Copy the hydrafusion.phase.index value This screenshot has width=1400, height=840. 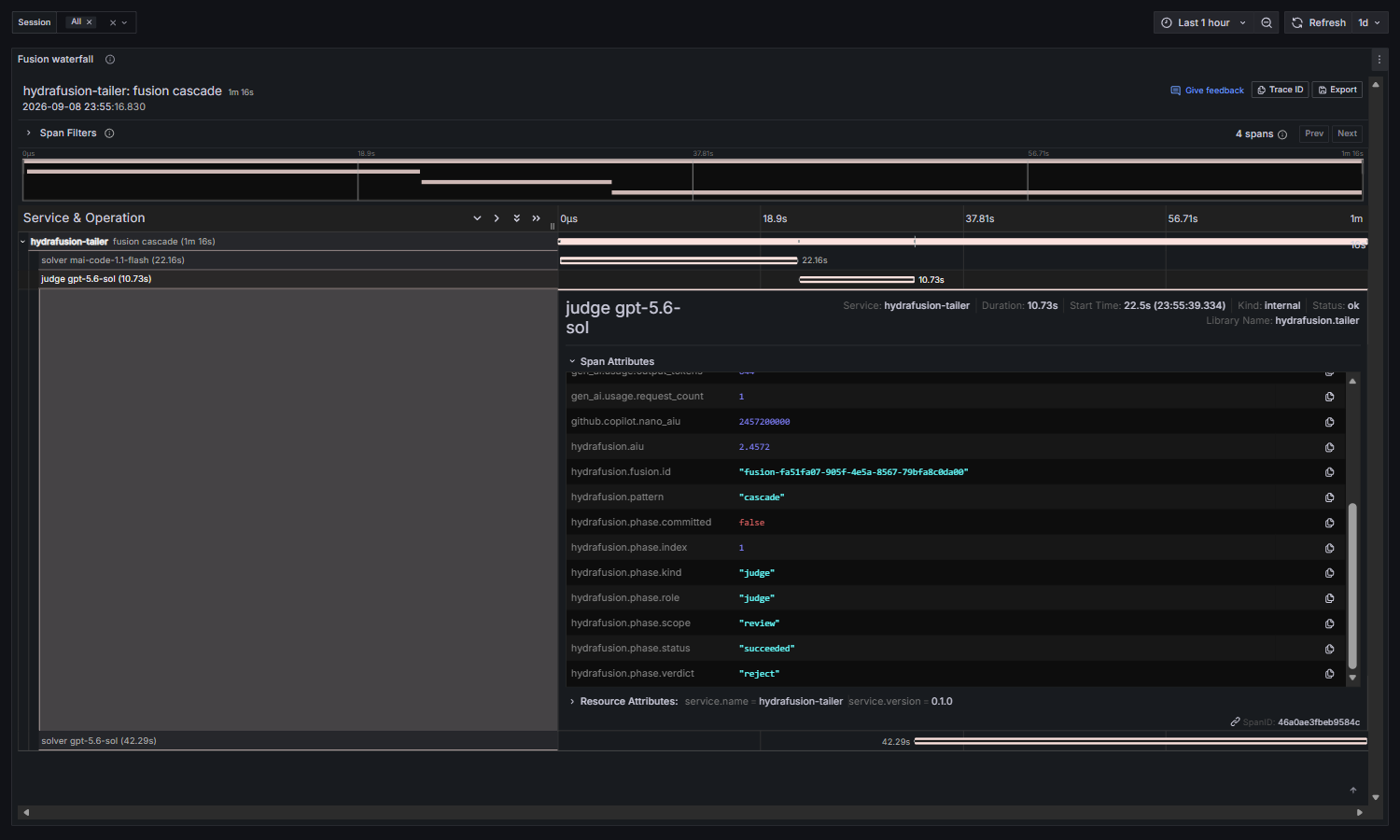coord(1329,548)
